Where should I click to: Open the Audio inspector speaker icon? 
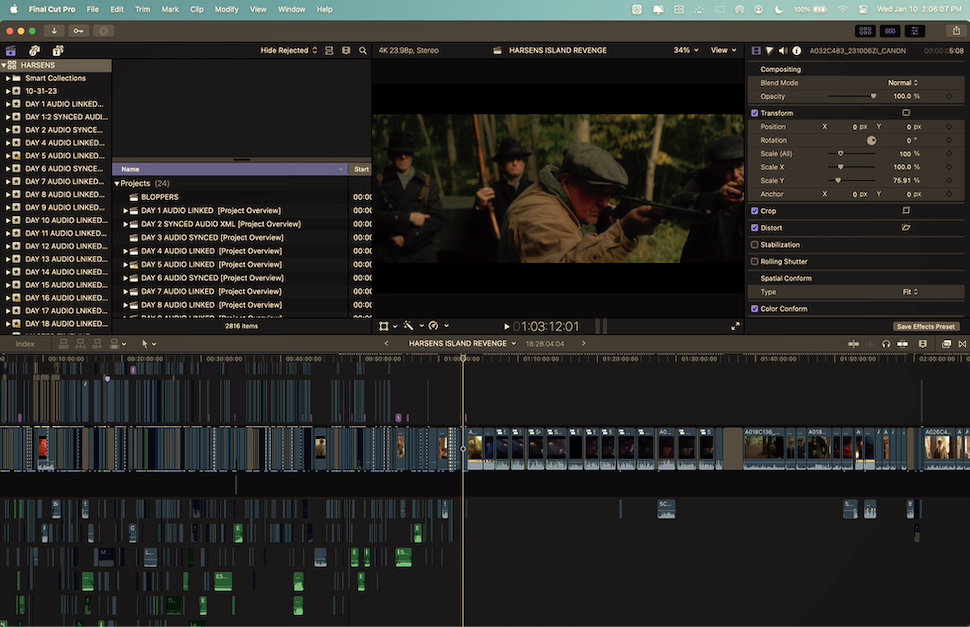coord(783,50)
